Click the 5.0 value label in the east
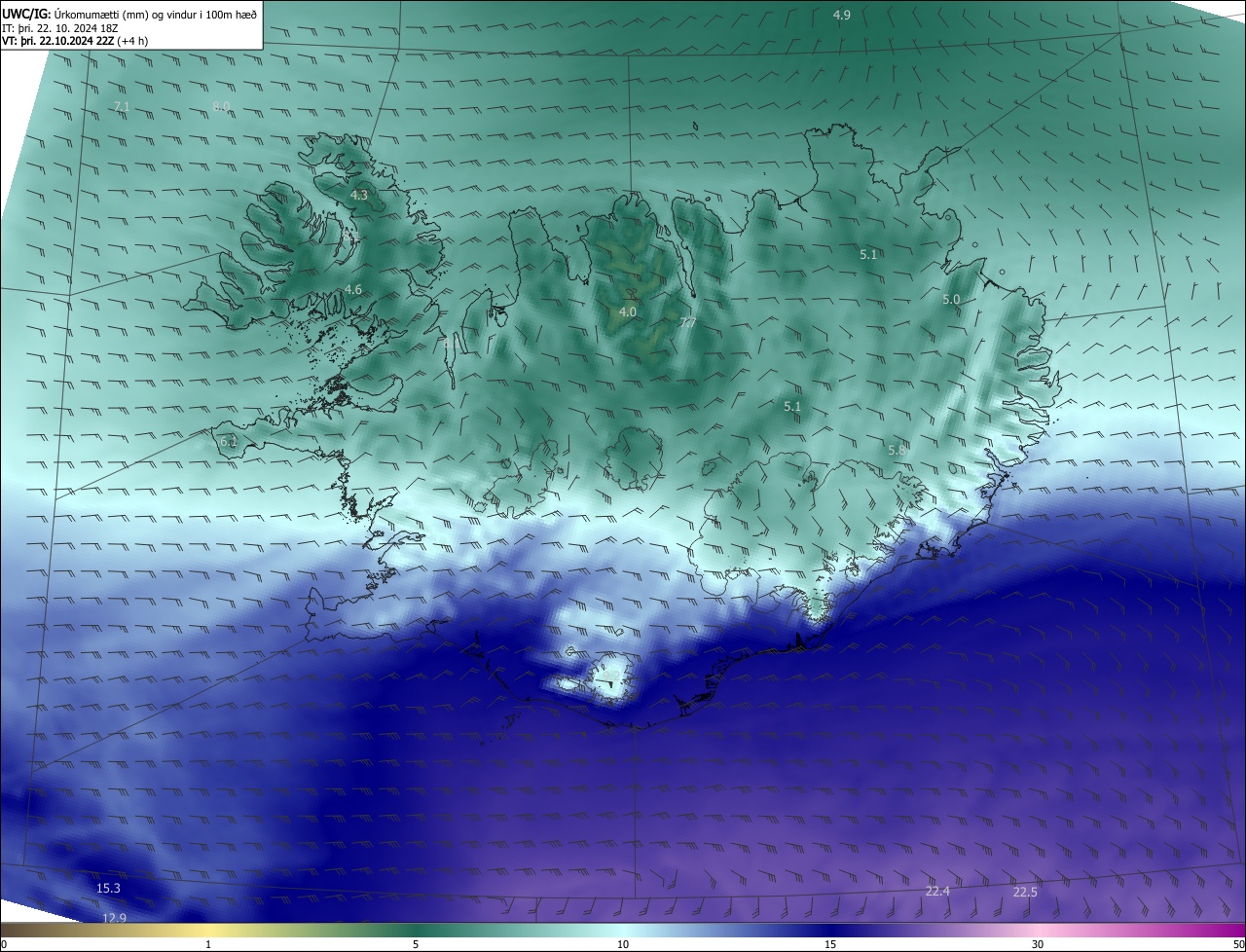This screenshot has width=1246, height=952. pyautogui.click(x=951, y=300)
